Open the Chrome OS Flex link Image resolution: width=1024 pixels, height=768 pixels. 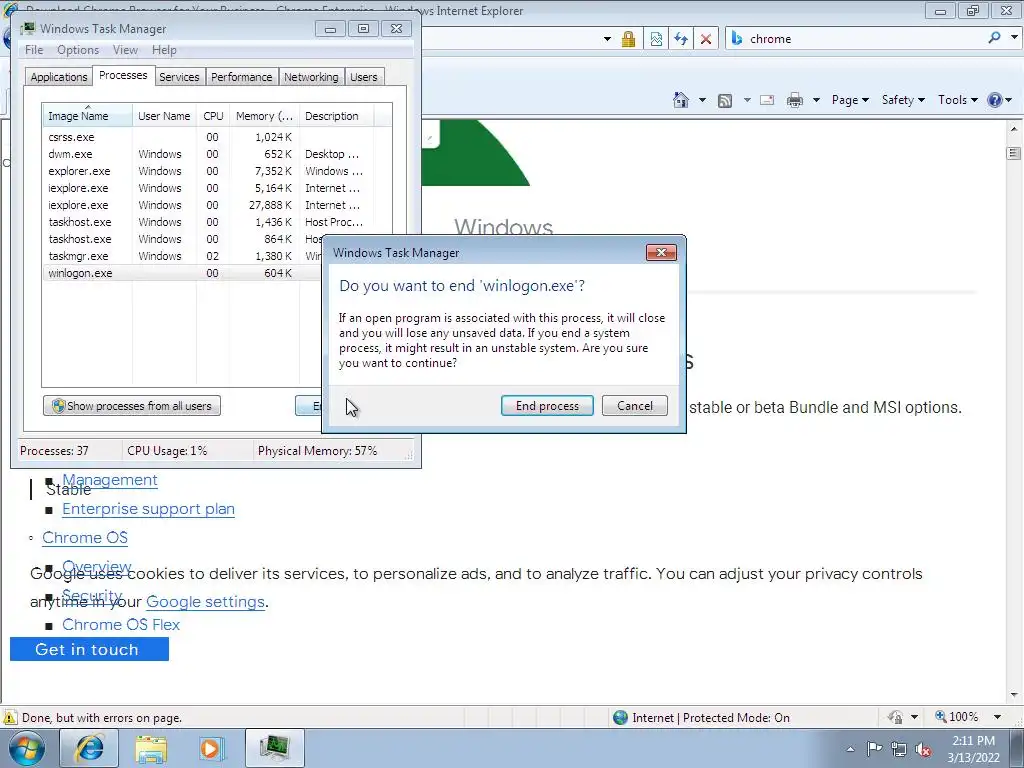[x=121, y=624]
